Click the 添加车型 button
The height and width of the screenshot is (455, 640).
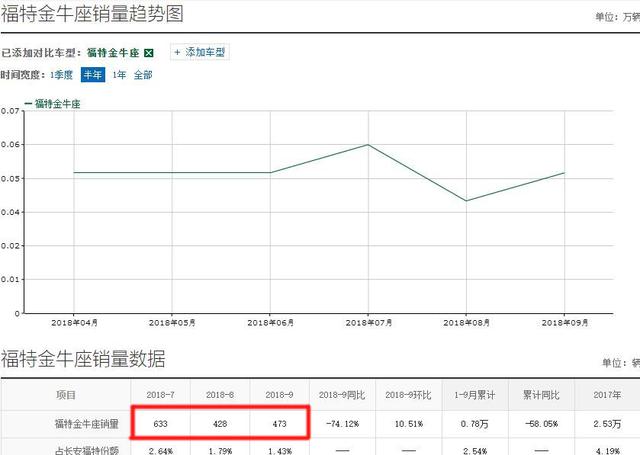tap(200, 52)
